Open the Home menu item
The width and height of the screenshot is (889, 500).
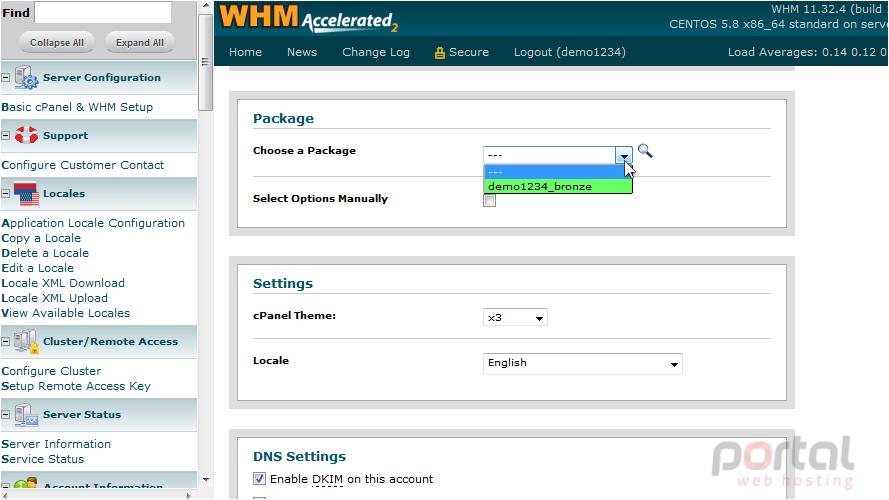[245, 52]
